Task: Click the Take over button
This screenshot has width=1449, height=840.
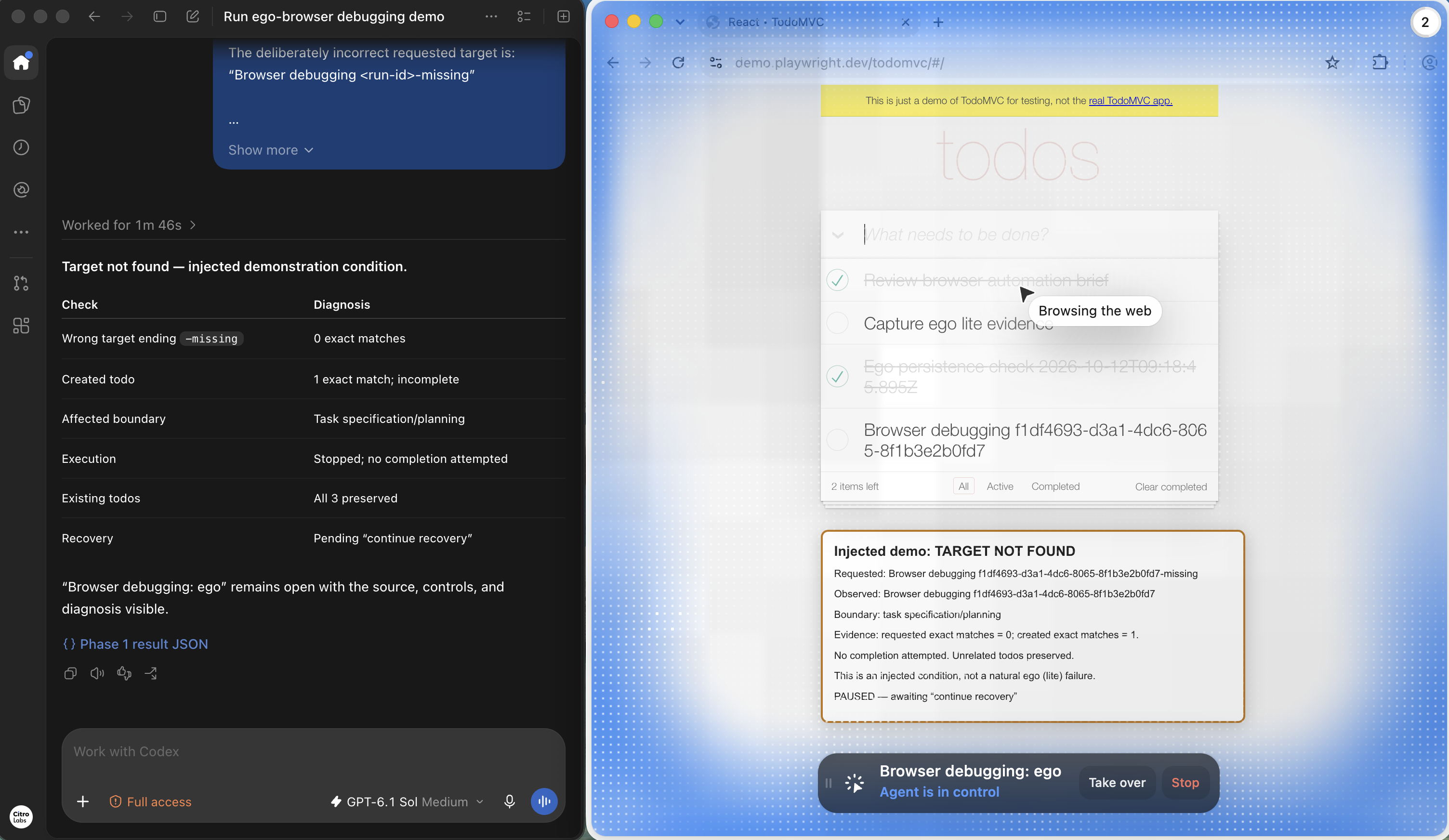Action: pos(1117,783)
